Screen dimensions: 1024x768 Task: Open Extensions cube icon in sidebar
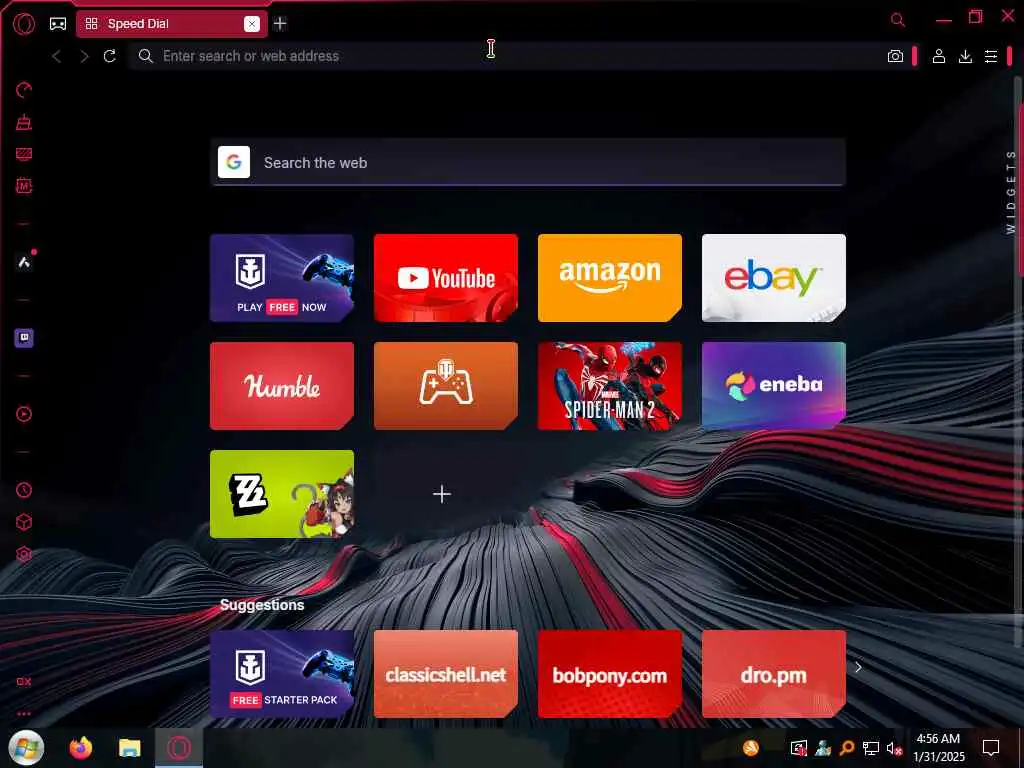tap(24, 522)
